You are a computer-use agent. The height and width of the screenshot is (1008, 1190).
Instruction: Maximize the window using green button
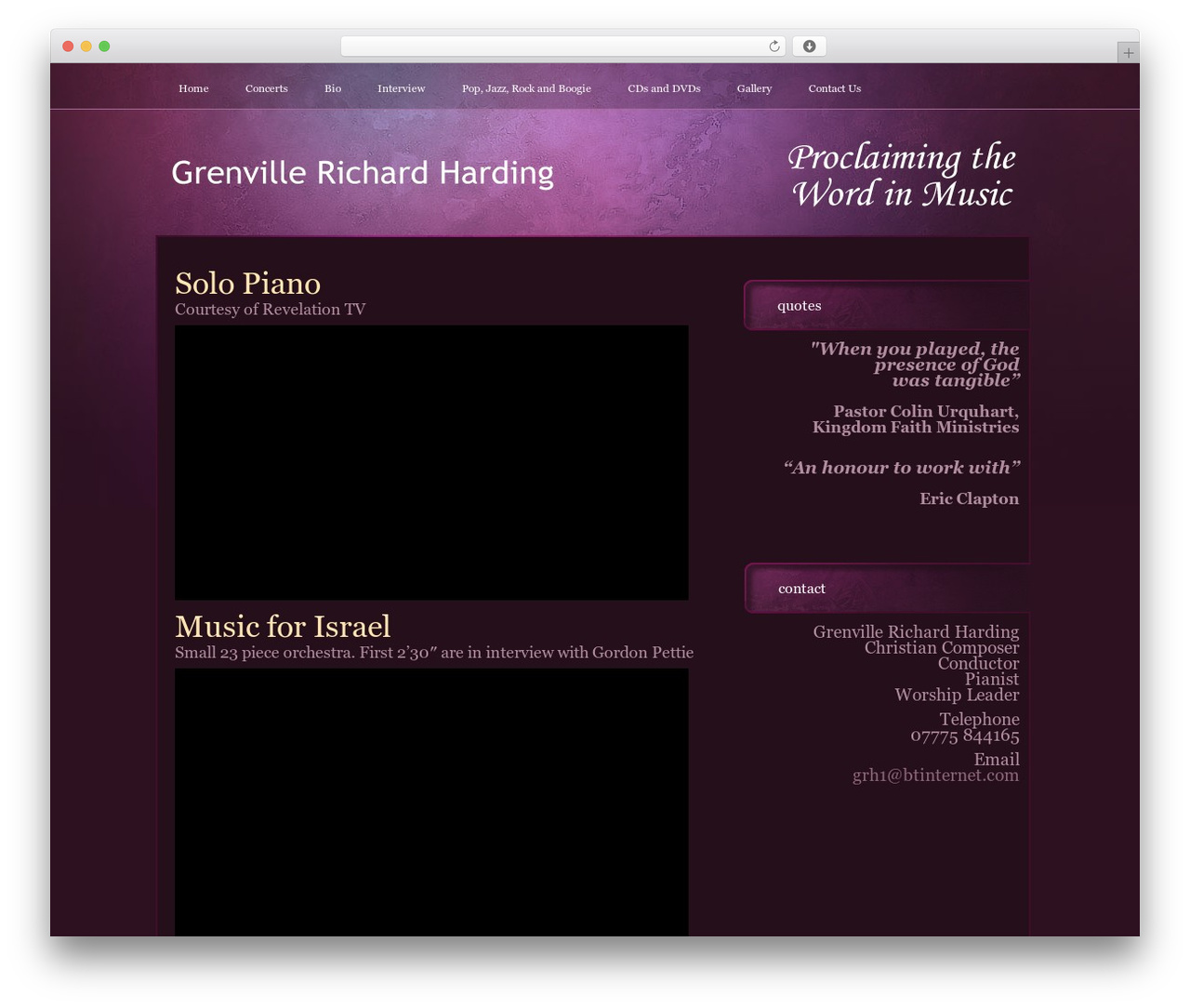click(104, 46)
